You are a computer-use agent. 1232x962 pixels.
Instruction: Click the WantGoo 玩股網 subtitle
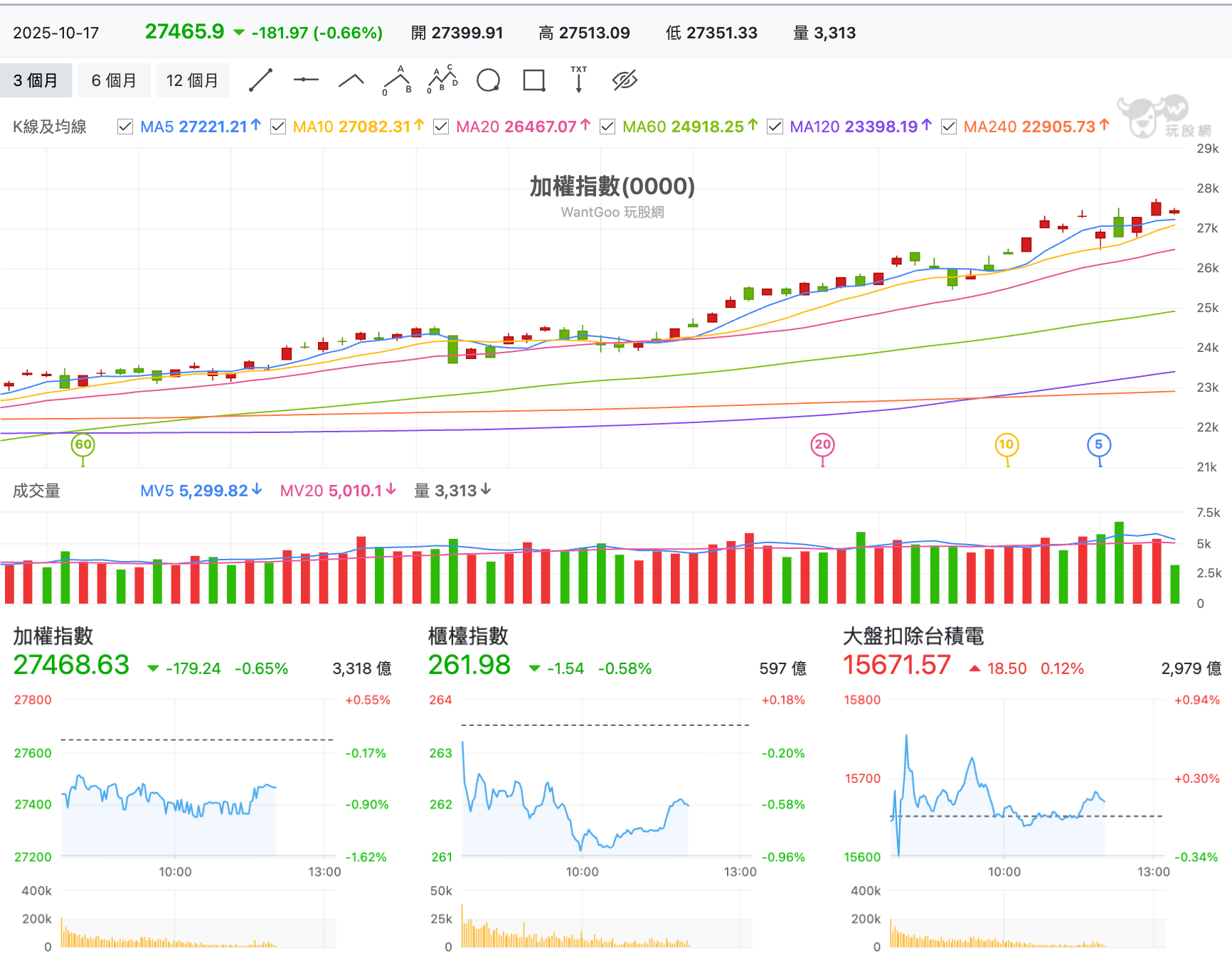pyautogui.click(x=612, y=212)
